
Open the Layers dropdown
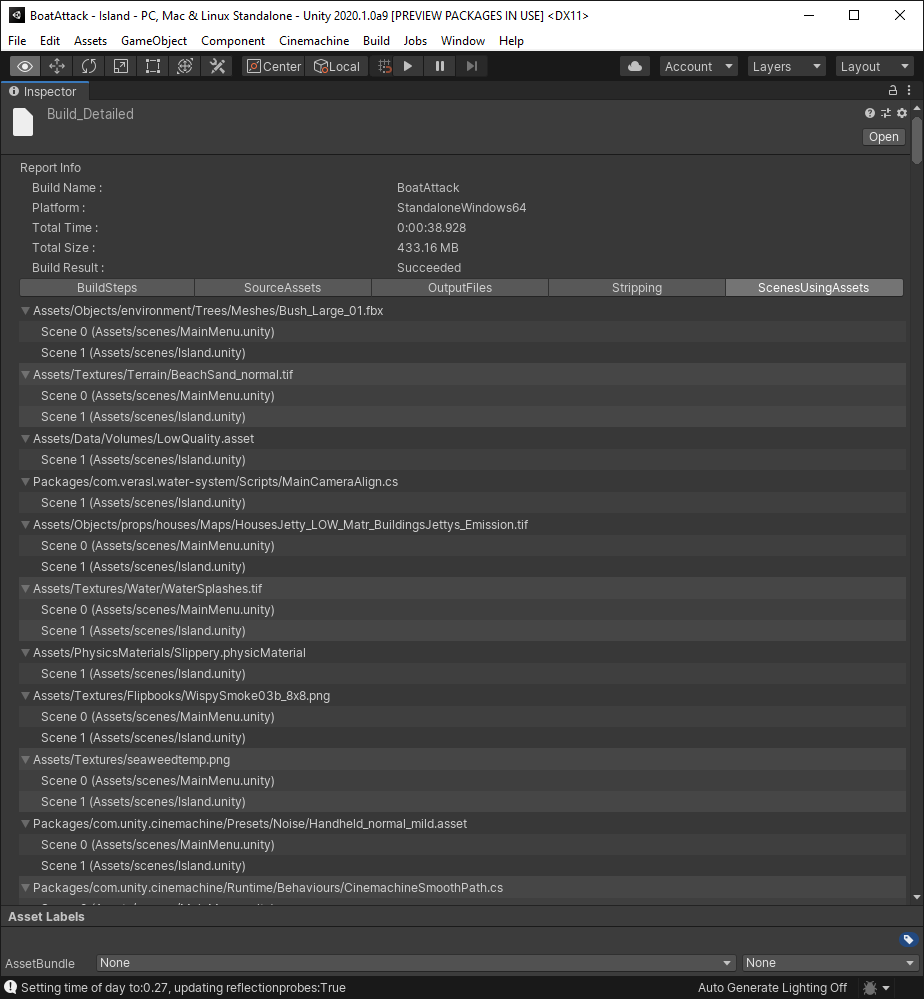pyautogui.click(x=786, y=66)
